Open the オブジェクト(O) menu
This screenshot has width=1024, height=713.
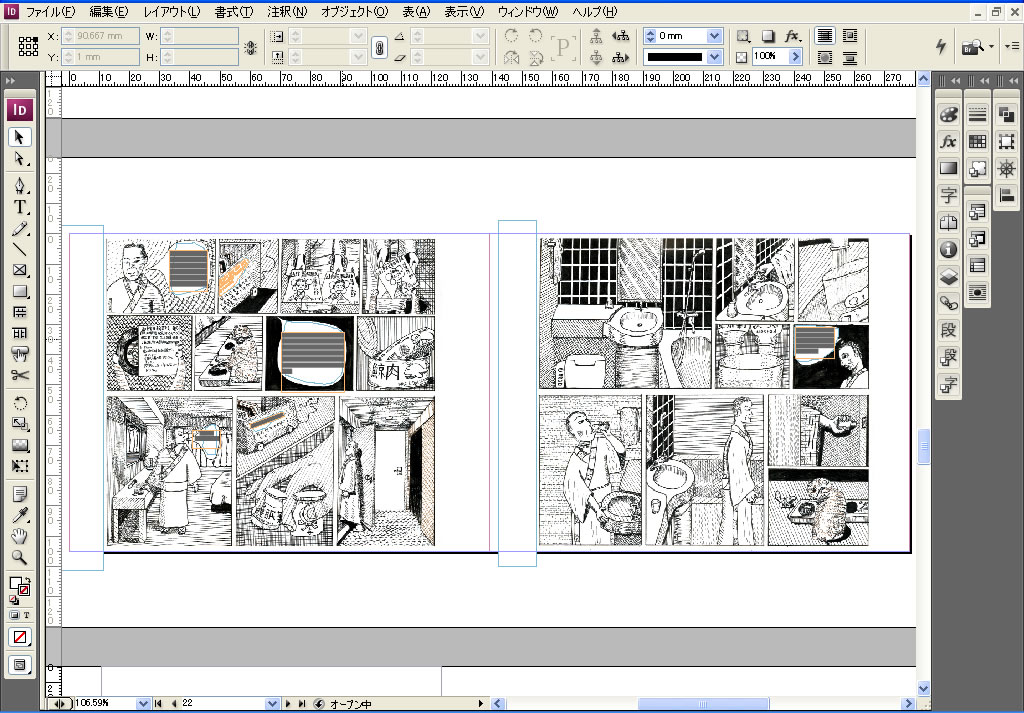(x=355, y=12)
